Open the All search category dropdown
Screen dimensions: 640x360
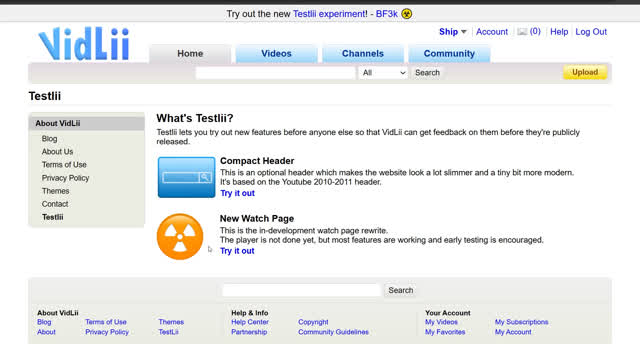click(x=383, y=73)
